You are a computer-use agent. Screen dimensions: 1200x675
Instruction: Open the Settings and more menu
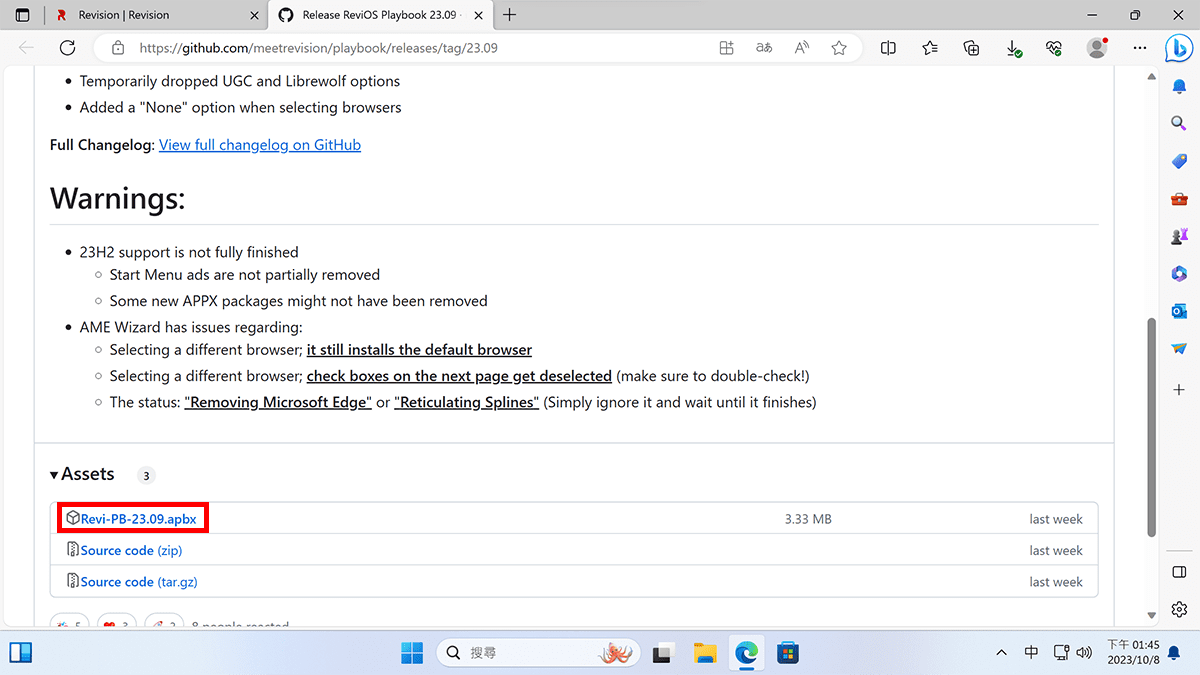(1140, 47)
